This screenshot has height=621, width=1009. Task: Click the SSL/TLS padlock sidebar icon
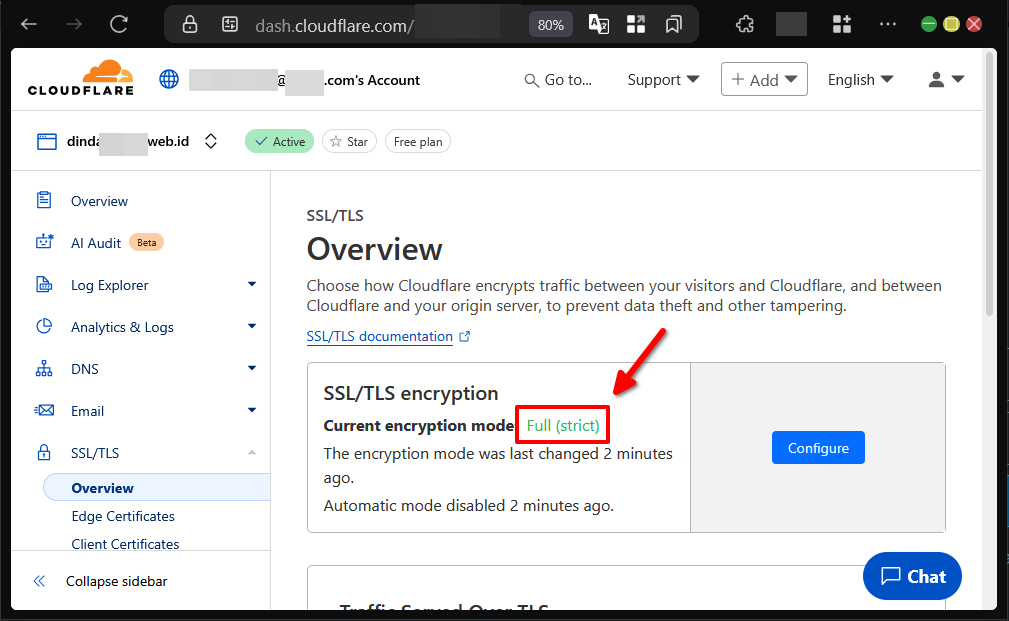(44, 452)
